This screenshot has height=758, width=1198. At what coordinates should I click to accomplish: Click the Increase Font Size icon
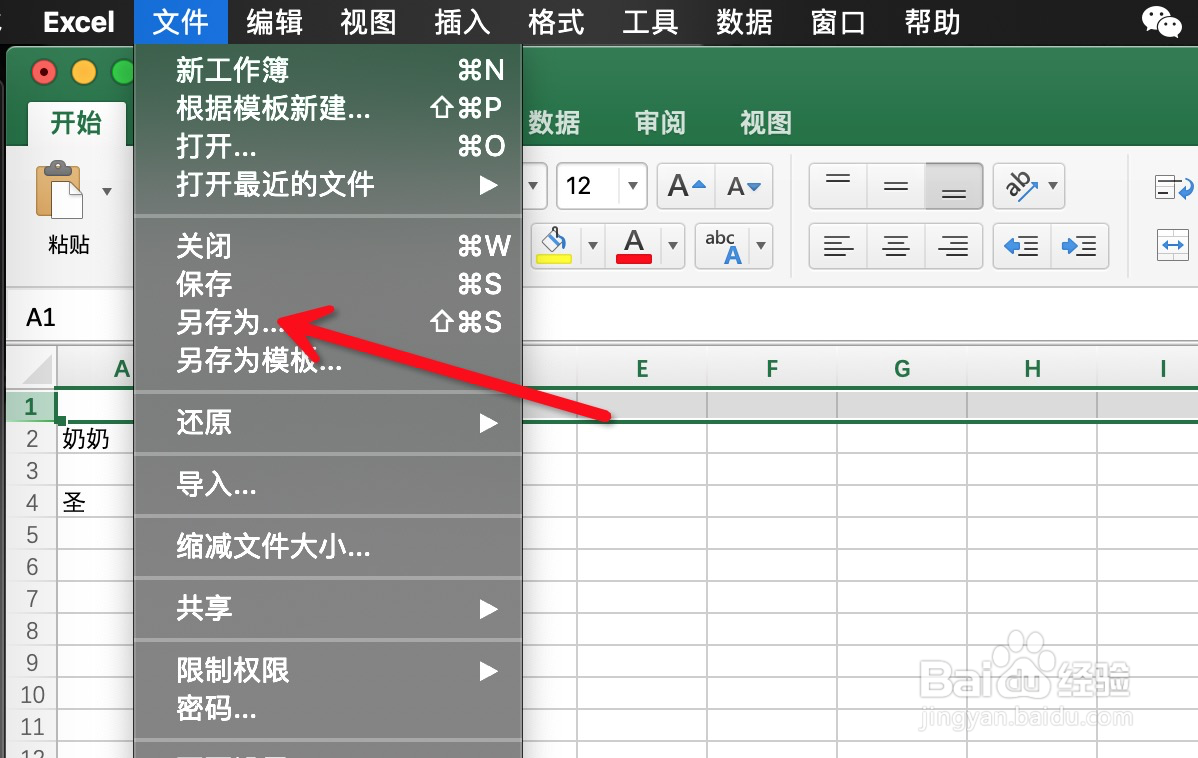pyautogui.click(x=684, y=186)
